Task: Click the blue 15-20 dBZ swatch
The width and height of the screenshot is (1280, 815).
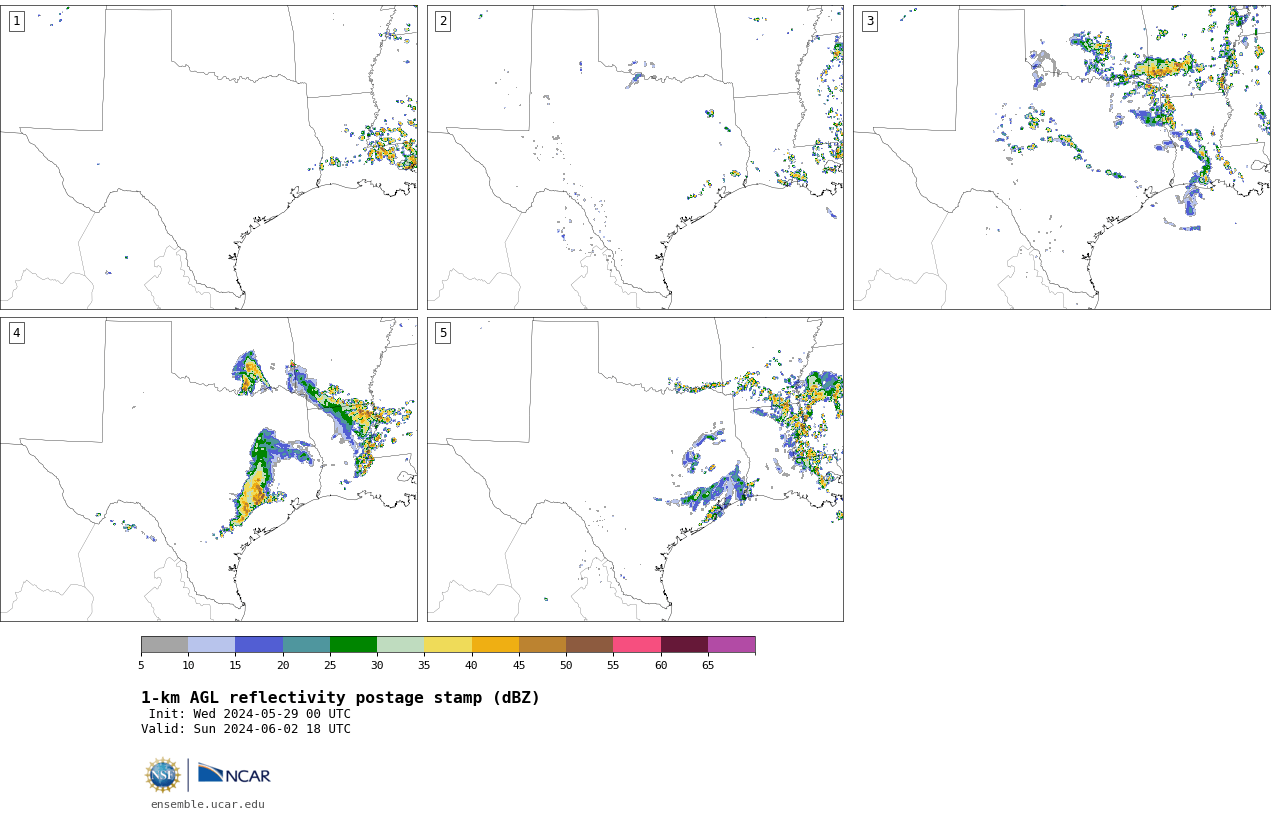Action: coord(259,644)
